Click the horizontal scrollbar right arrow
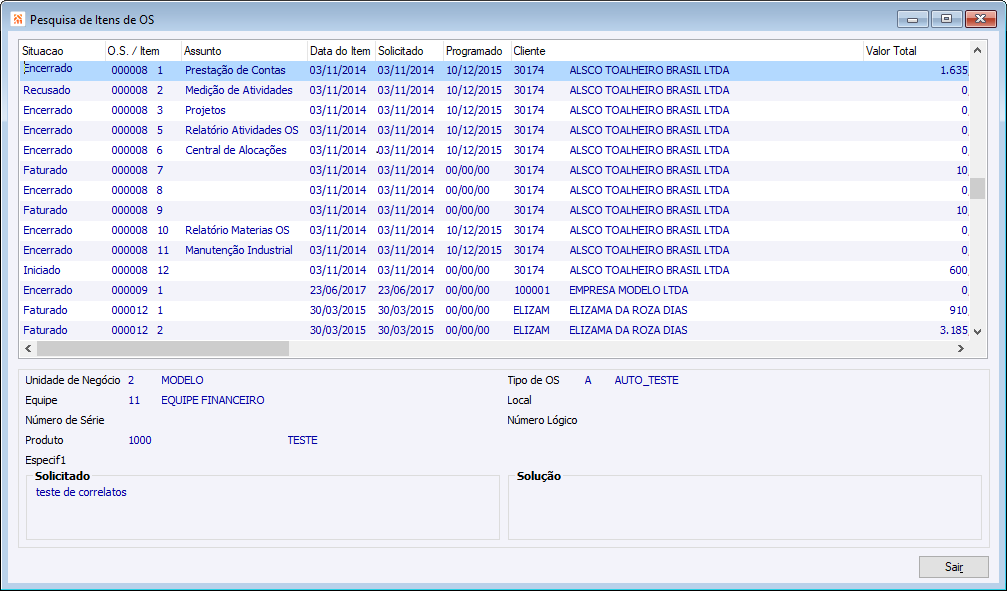 click(x=961, y=348)
